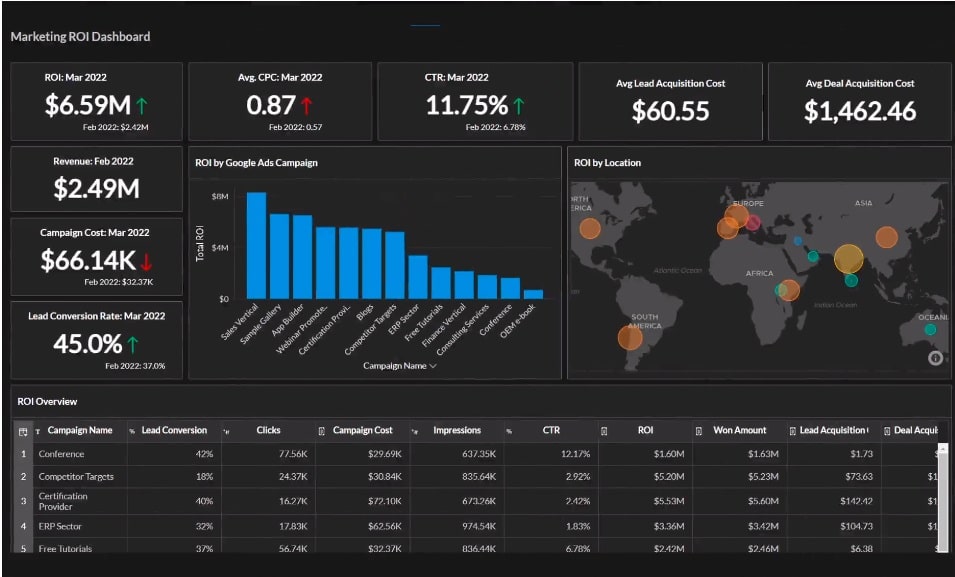Click the $5.20M ROI cell
Viewport: 955px width, 577px height.
[x=669, y=476]
